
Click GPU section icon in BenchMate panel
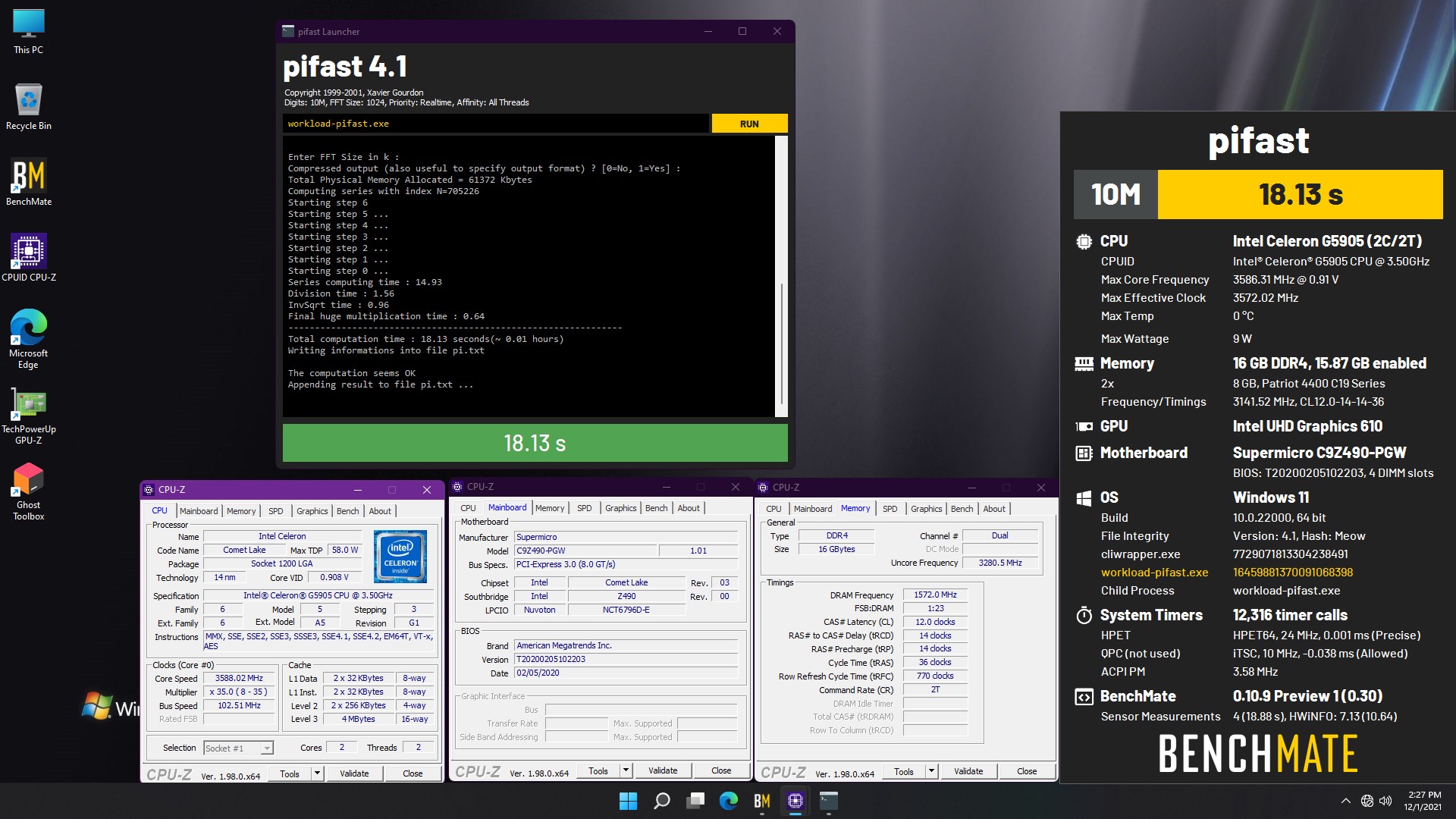tap(1084, 426)
